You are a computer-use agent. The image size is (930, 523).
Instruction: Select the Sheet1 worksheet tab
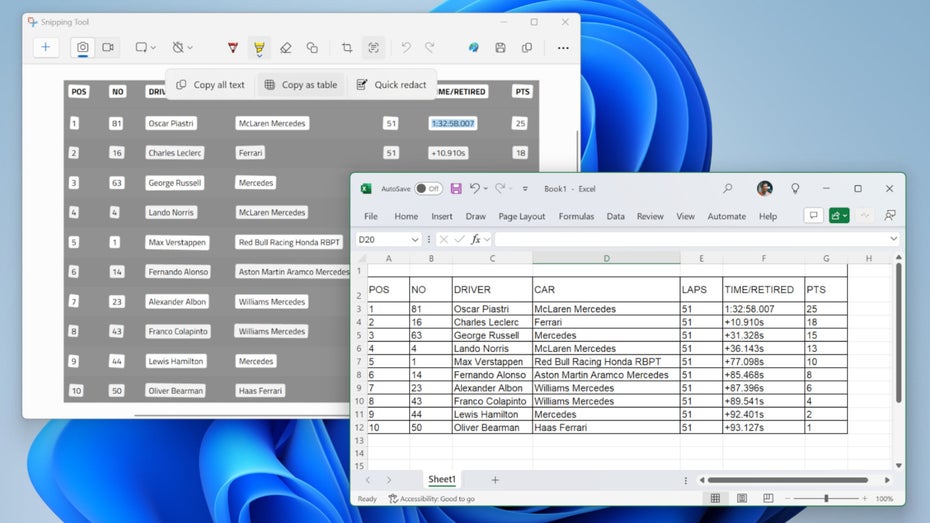point(442,480)
